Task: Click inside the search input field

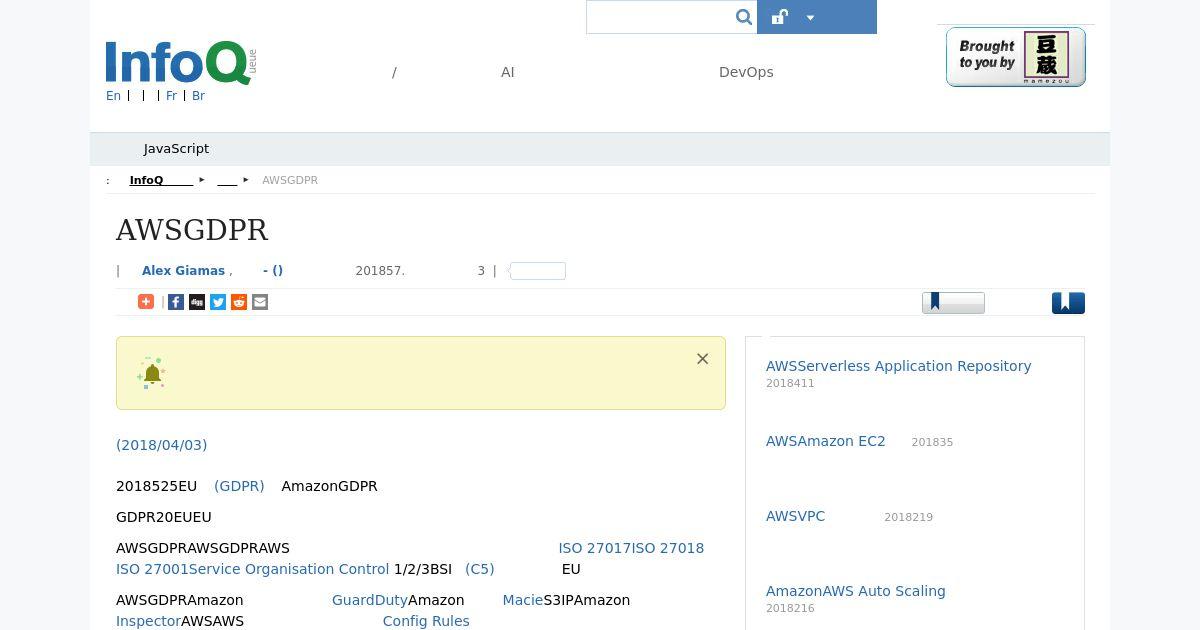Action: pos(660,17)
